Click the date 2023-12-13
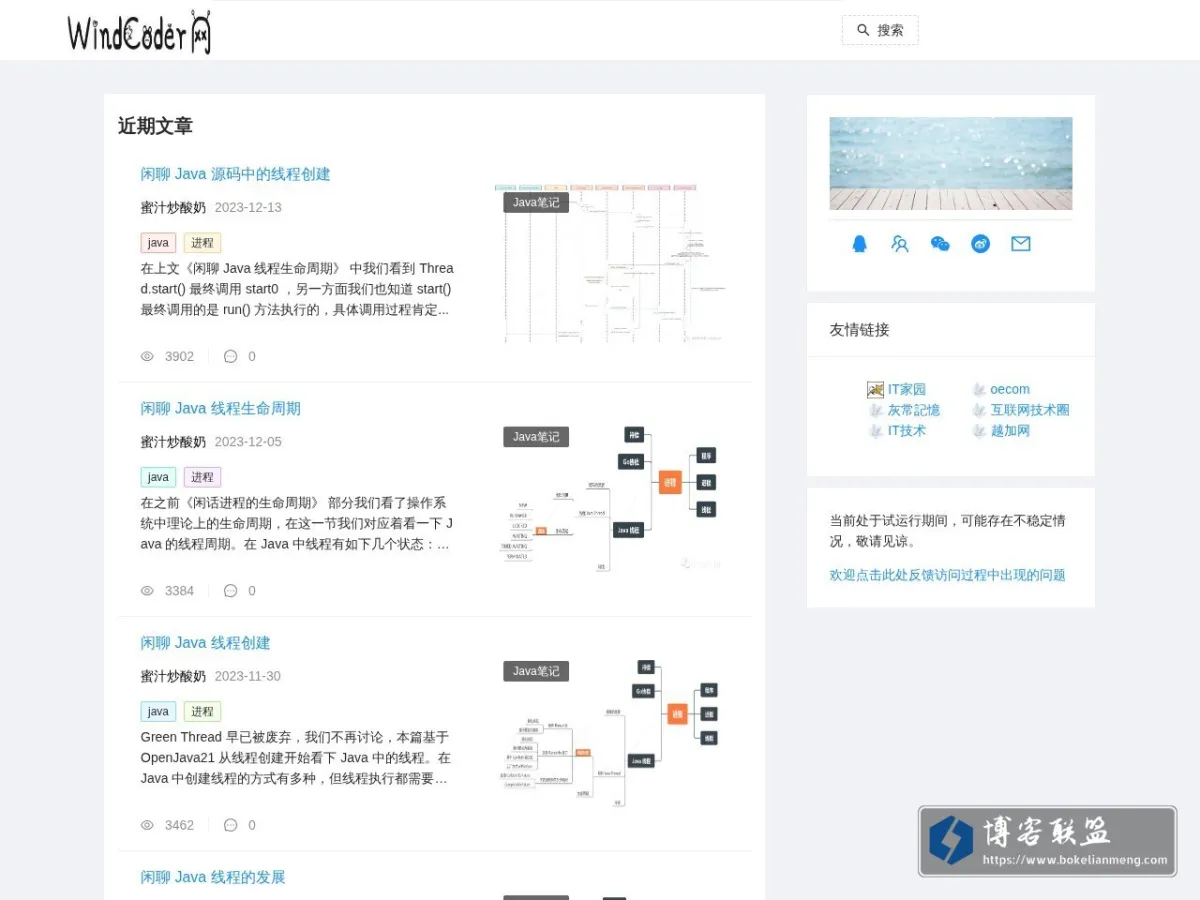Viewport: 1200px width, 900px height. pyautogui.click(x=248, y=207)
